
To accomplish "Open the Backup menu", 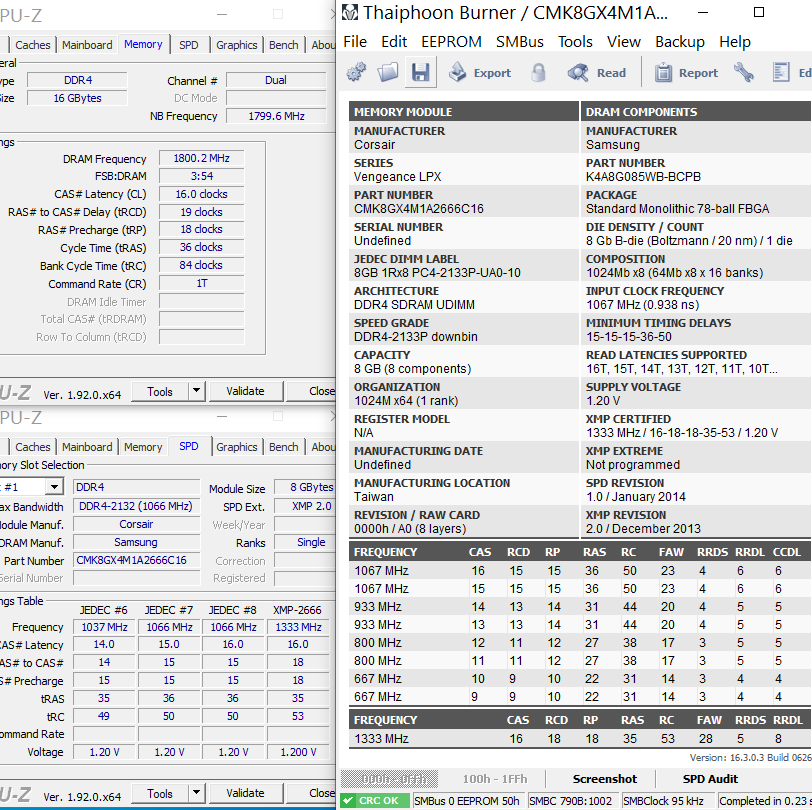I will pyautogui.click(x=679, y=41).
